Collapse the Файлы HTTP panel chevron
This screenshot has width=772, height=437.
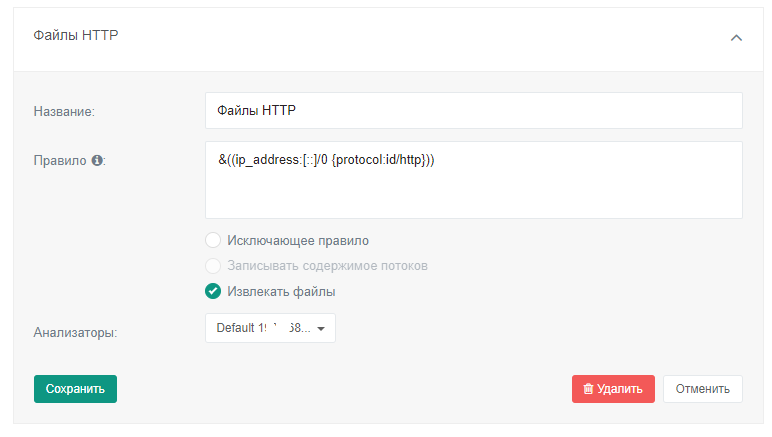click(736, 37)
